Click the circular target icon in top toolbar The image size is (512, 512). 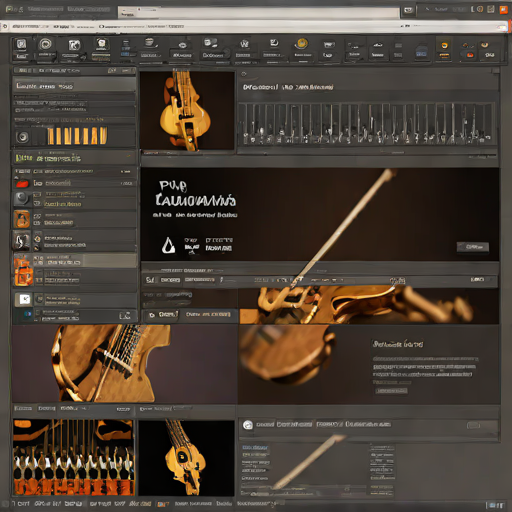point(46,44)
